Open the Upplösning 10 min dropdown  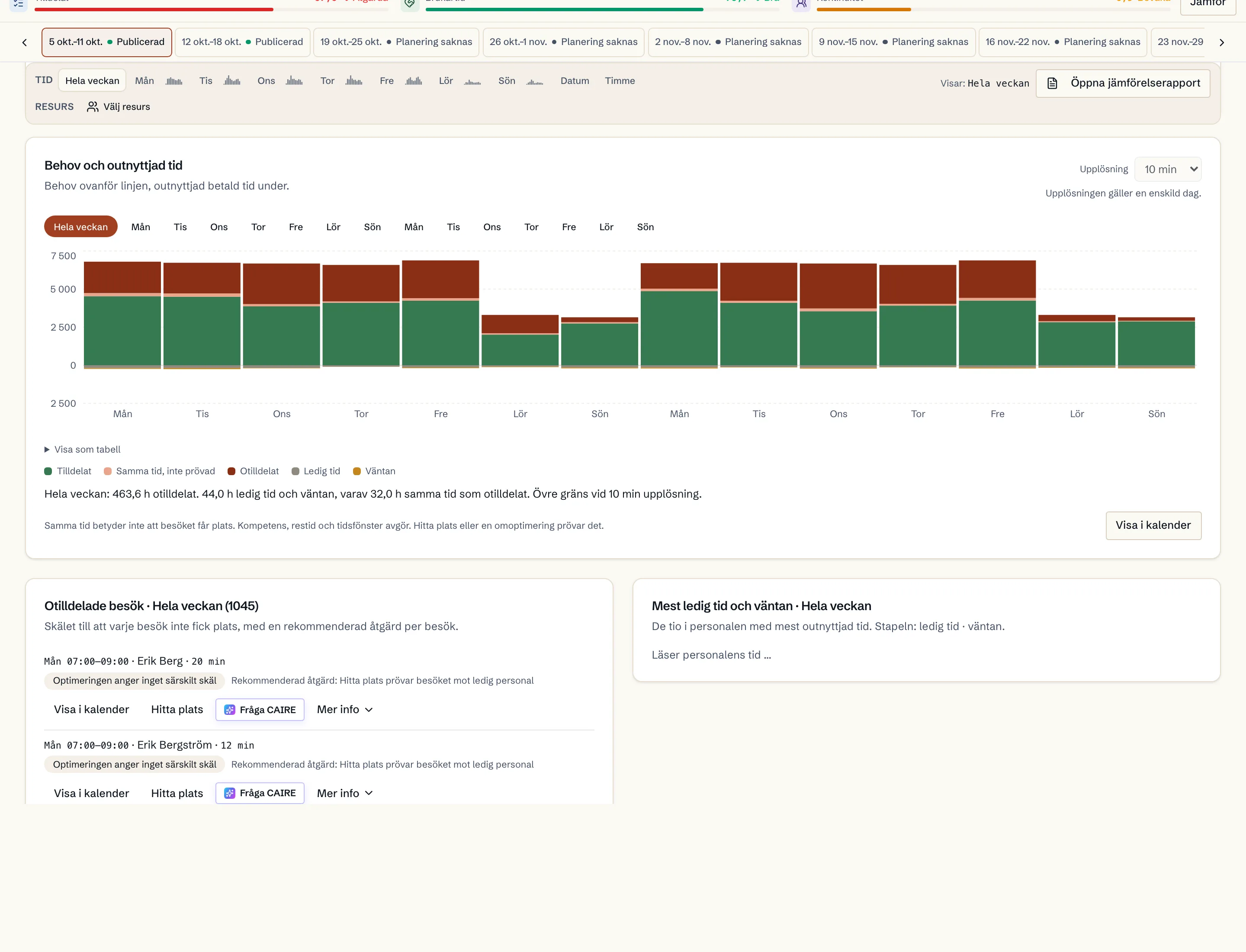[1167, 169]
